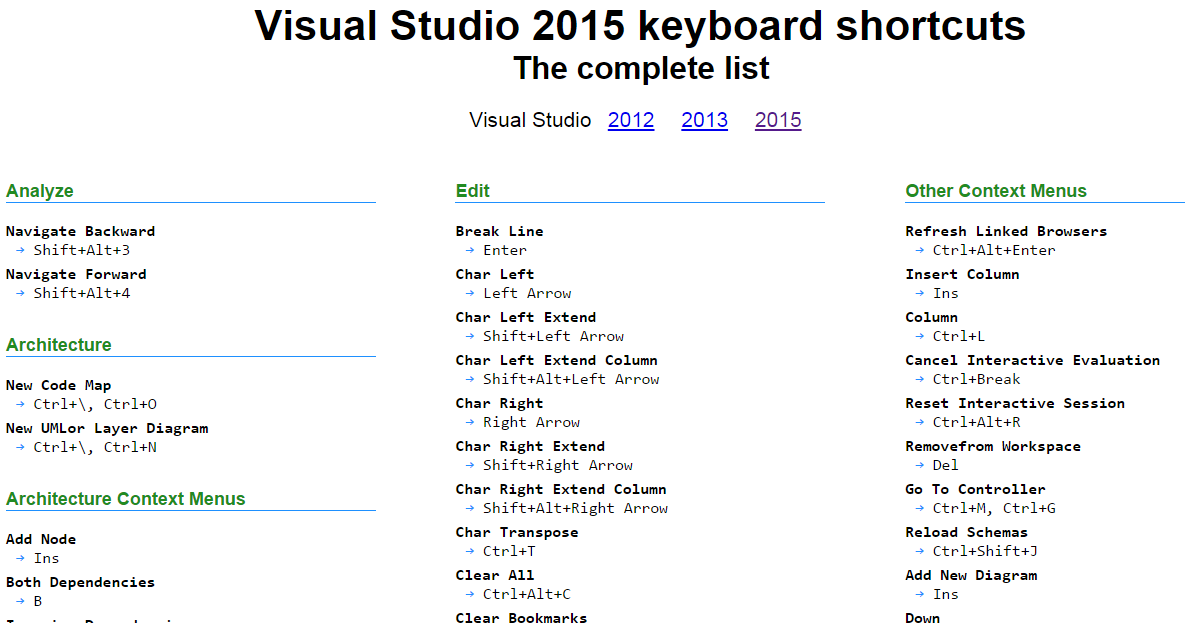Click the page title heading

click(x=641, y=26)
